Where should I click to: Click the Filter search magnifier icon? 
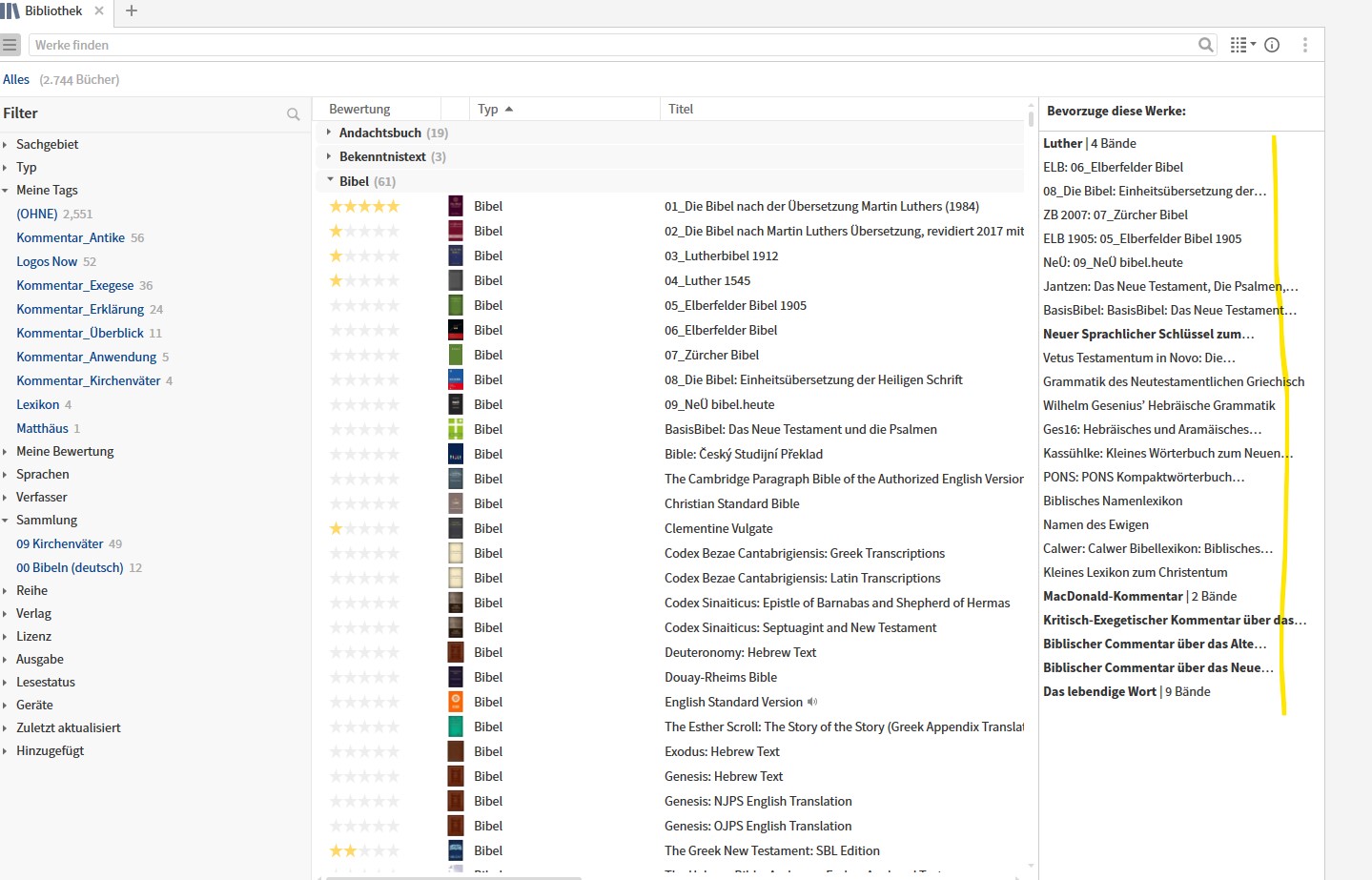[294, 114]
